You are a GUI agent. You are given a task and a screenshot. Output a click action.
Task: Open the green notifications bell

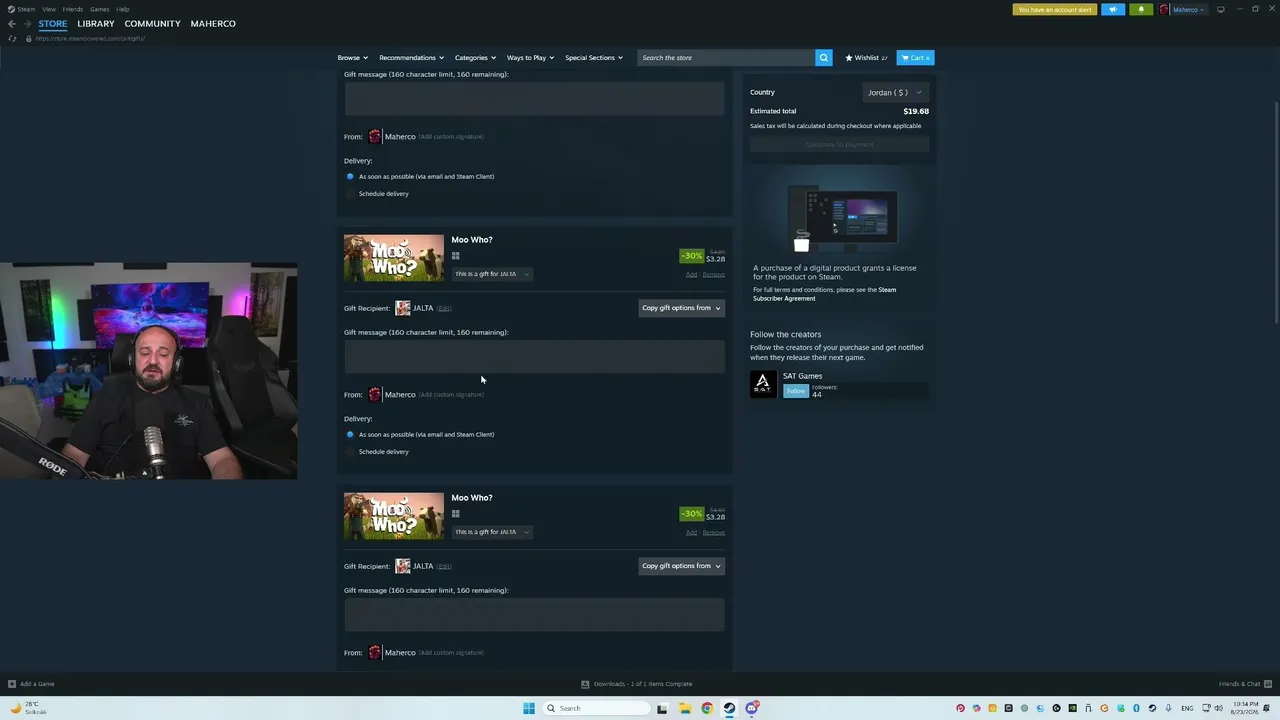coord(1141,9)
